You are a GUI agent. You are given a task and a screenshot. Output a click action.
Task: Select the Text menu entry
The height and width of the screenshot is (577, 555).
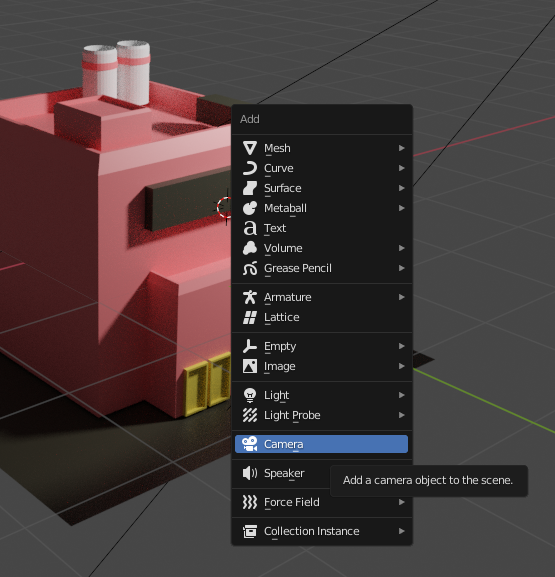pyautogui.click(x=321, y=228)
